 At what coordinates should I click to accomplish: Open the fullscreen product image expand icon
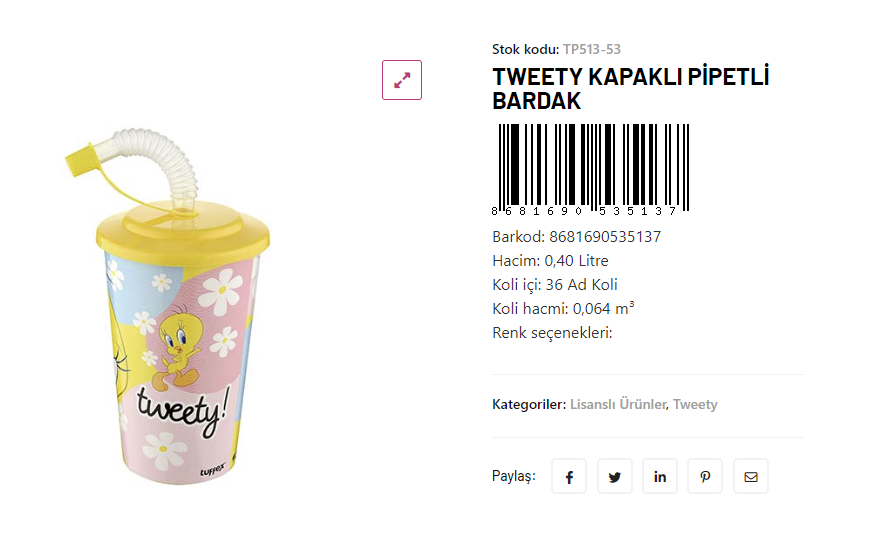tap(402, 80)
